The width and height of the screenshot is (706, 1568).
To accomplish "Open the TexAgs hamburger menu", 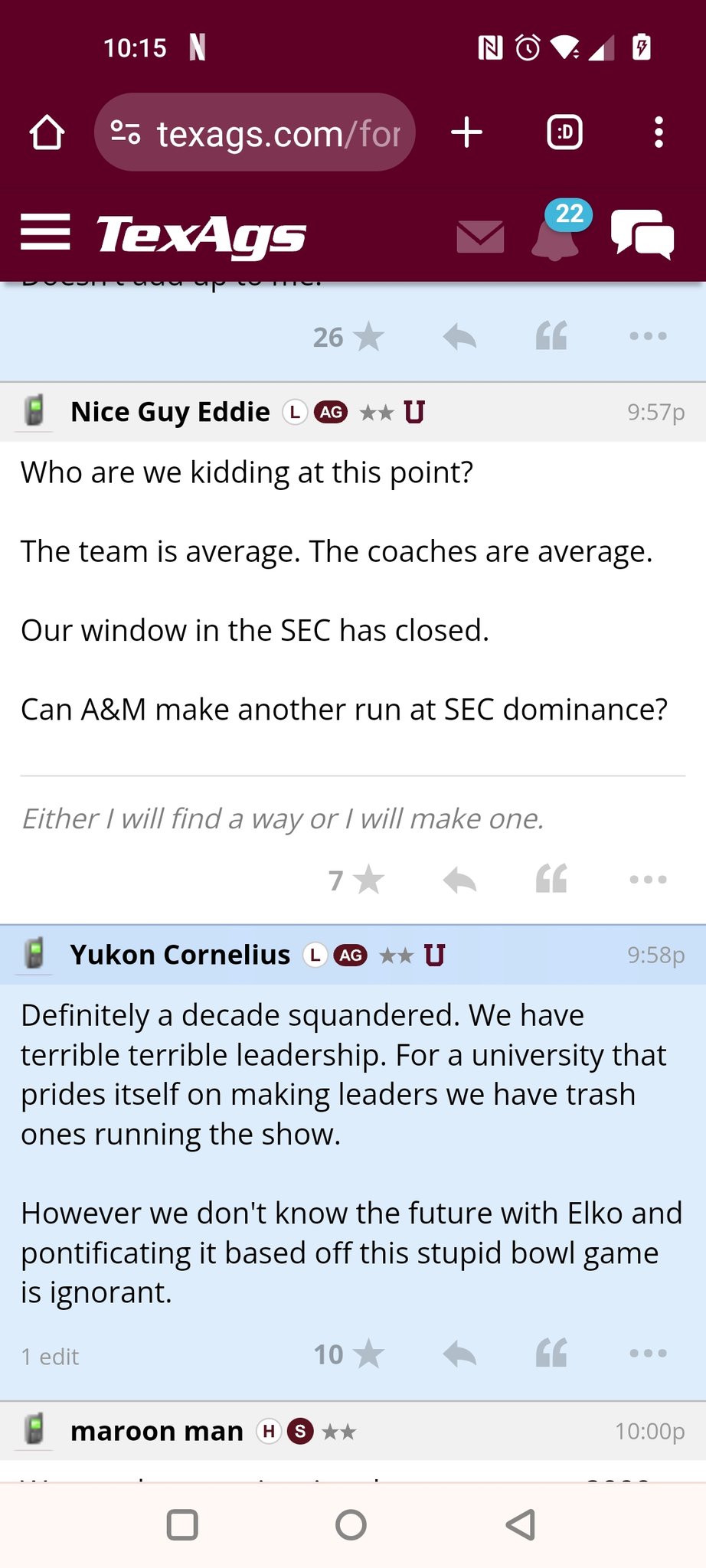I will pyautogui.click(x=45, y=232).
